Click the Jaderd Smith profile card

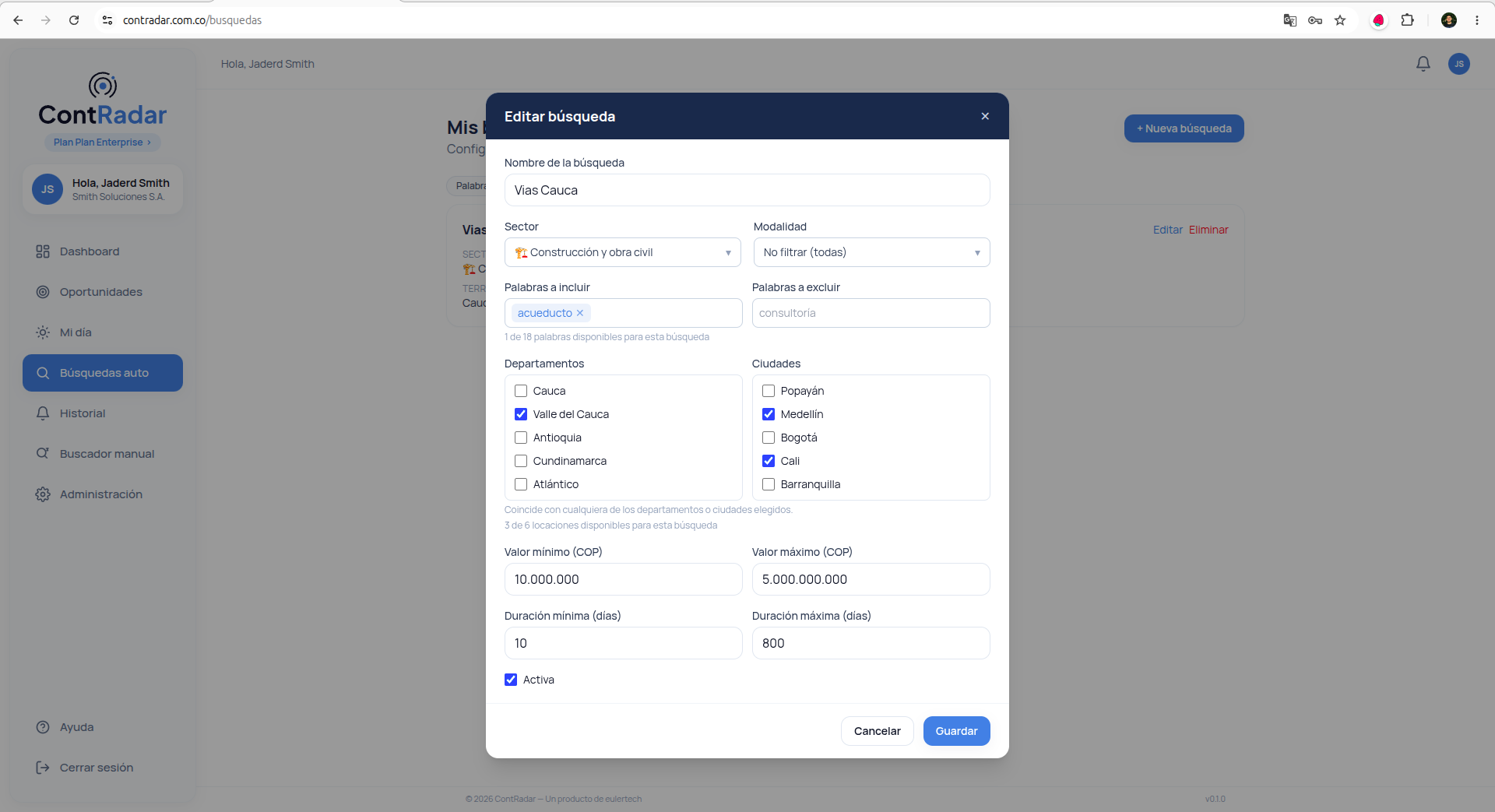point(103,189)
